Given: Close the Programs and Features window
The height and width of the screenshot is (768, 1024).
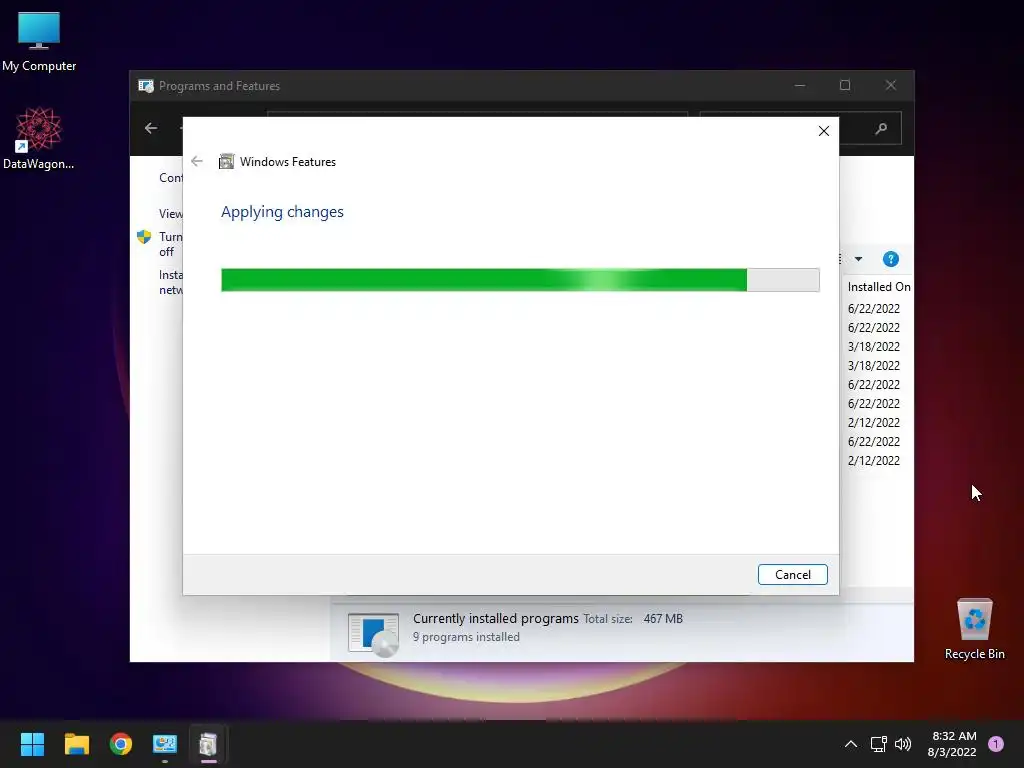Looking at the screenshot, I should coord(891,86).
